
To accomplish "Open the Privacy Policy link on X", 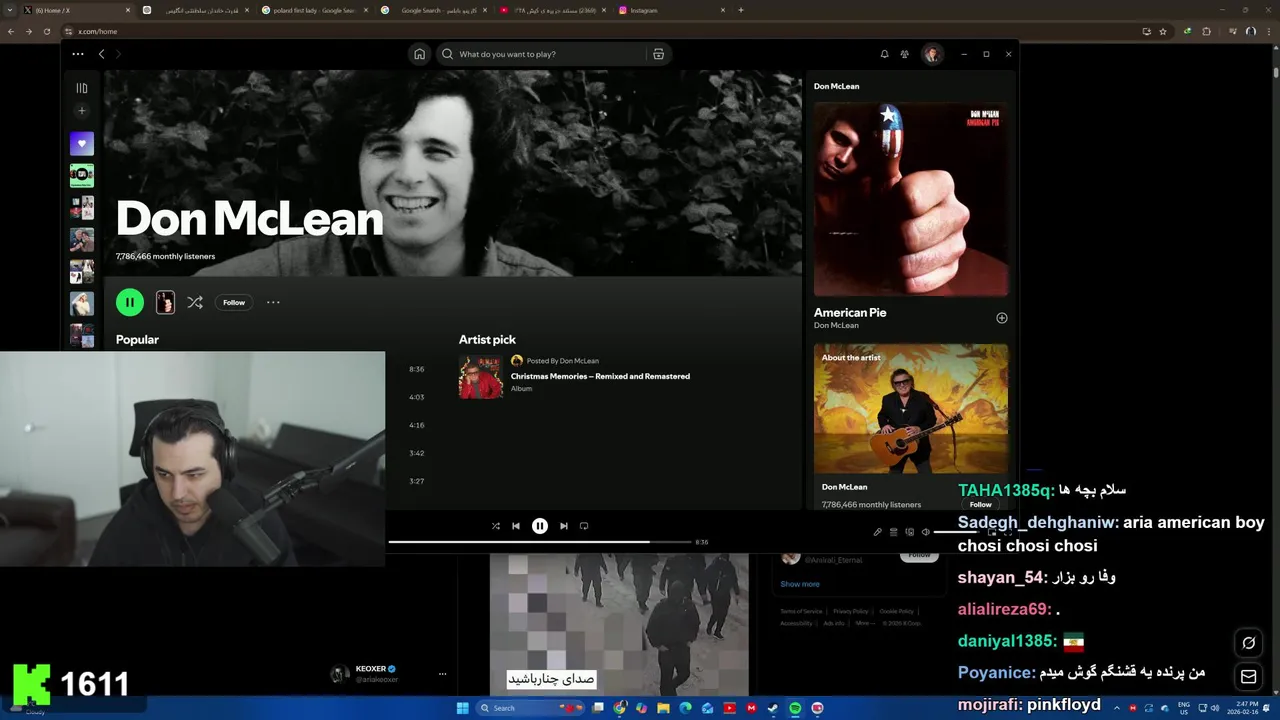I will [x=851, y=611].
